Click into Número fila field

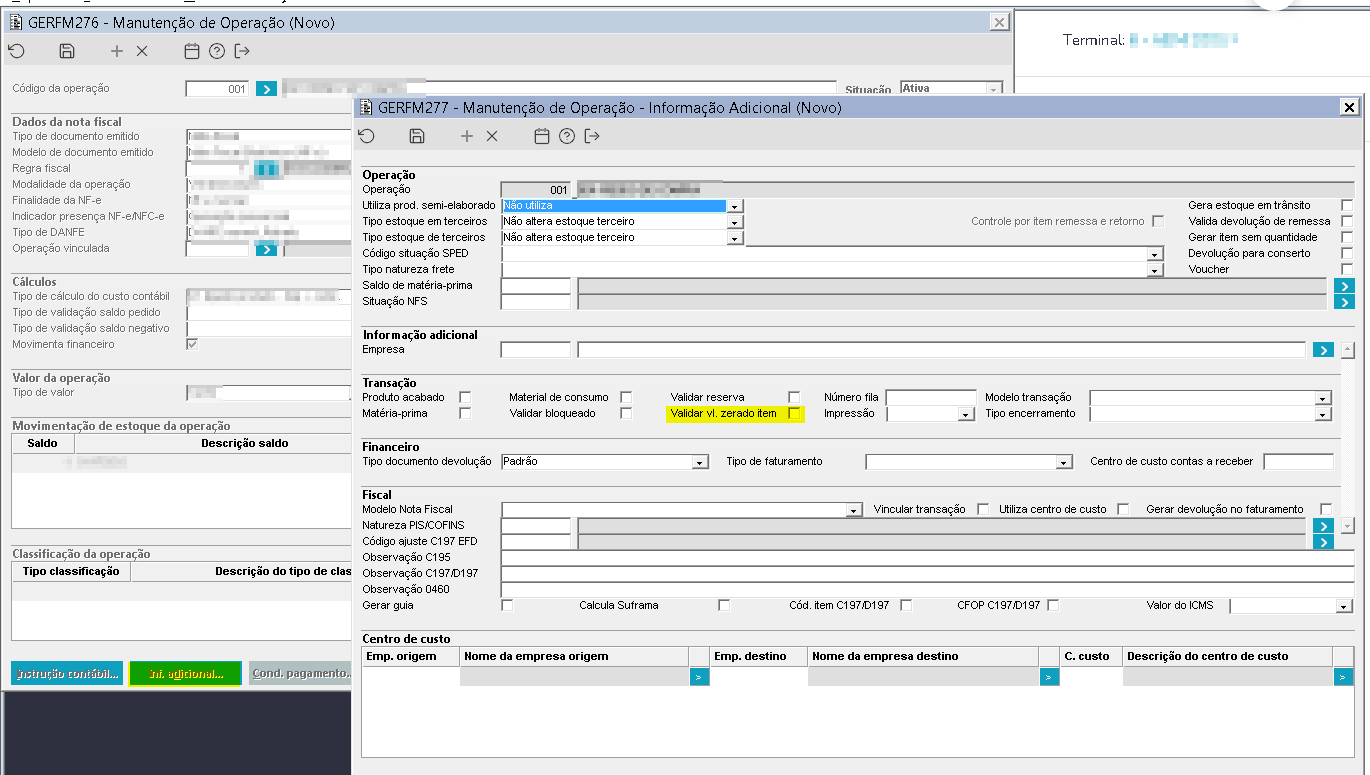(x=931, y=397)
